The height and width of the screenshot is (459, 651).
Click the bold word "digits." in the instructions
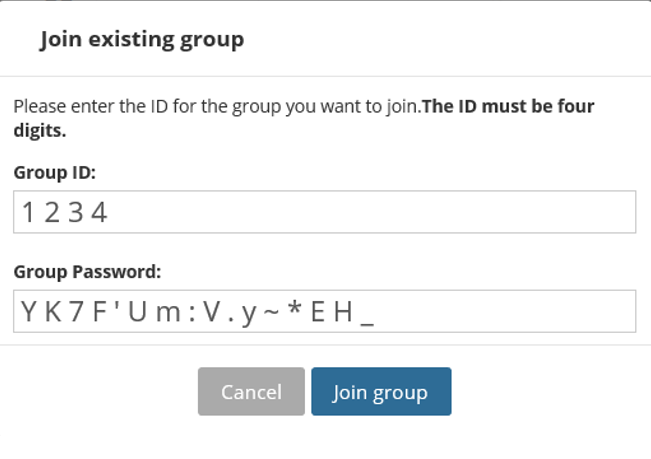pyautogui.click(x=40, y=131)
